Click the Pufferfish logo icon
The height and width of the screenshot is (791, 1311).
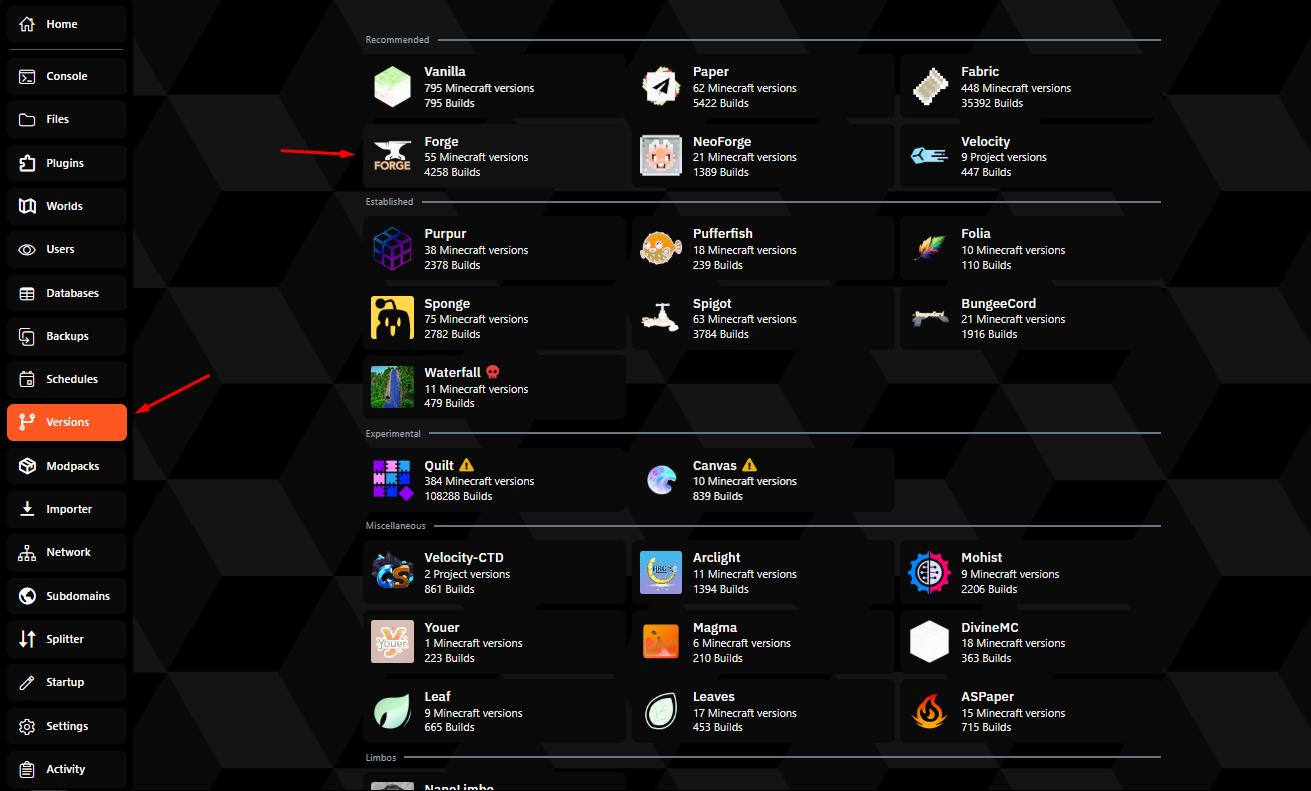(661, 249)
